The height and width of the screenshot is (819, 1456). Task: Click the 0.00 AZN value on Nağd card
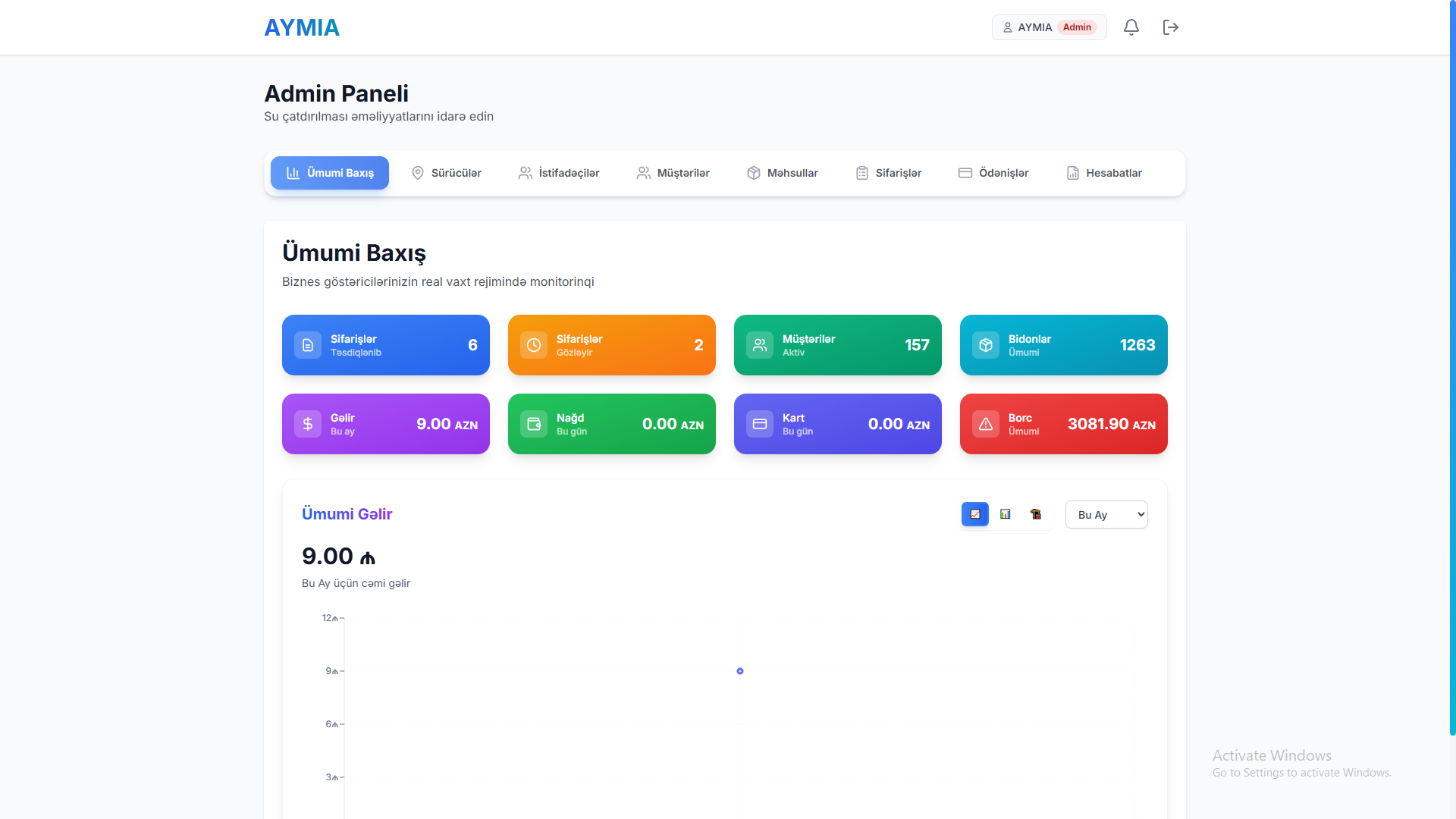[x=673, y=424]
